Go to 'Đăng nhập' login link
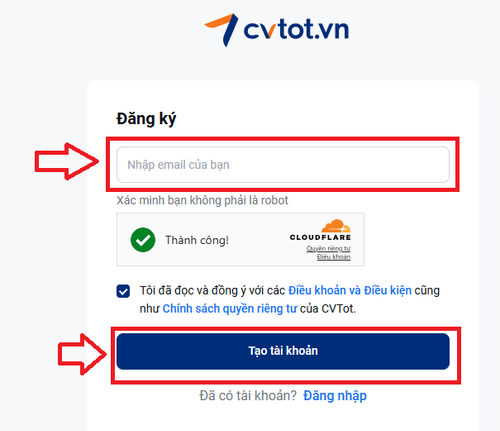The height and width of the screenshot is (431, 500). click(335, 396)
